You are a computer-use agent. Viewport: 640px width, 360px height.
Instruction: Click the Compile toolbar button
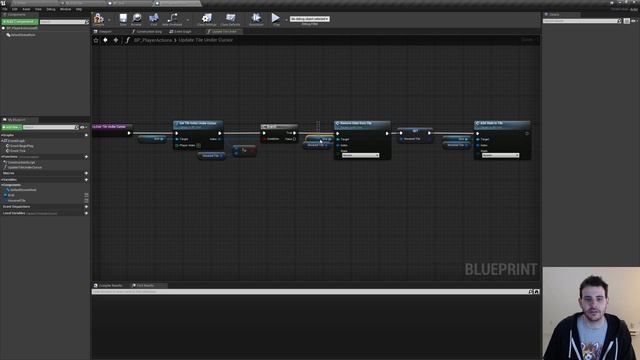pyautogui.click(x=98, y=19)
